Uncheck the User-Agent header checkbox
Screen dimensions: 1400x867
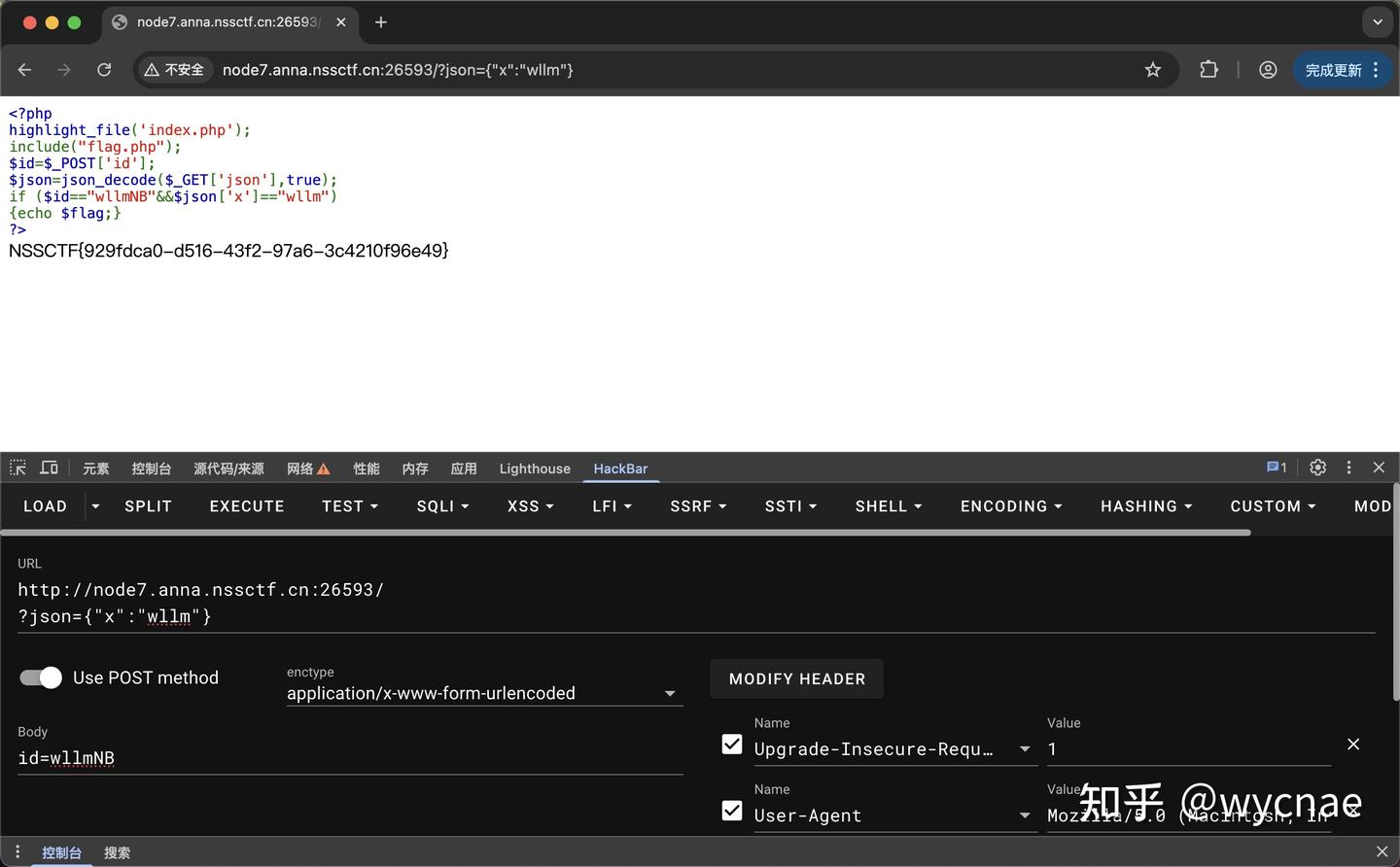(732, 810)
